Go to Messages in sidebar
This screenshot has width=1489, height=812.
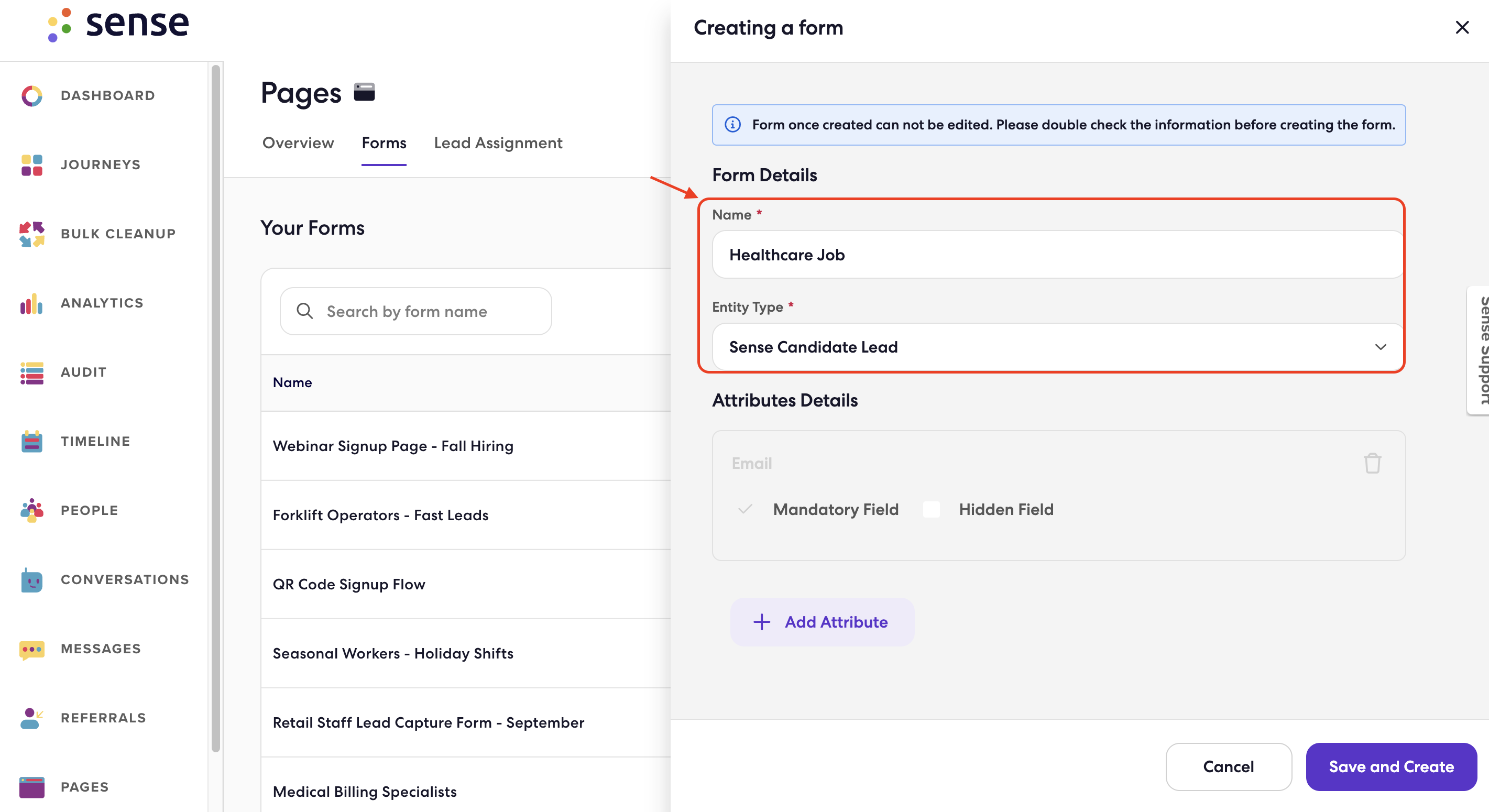click(101, 649)
